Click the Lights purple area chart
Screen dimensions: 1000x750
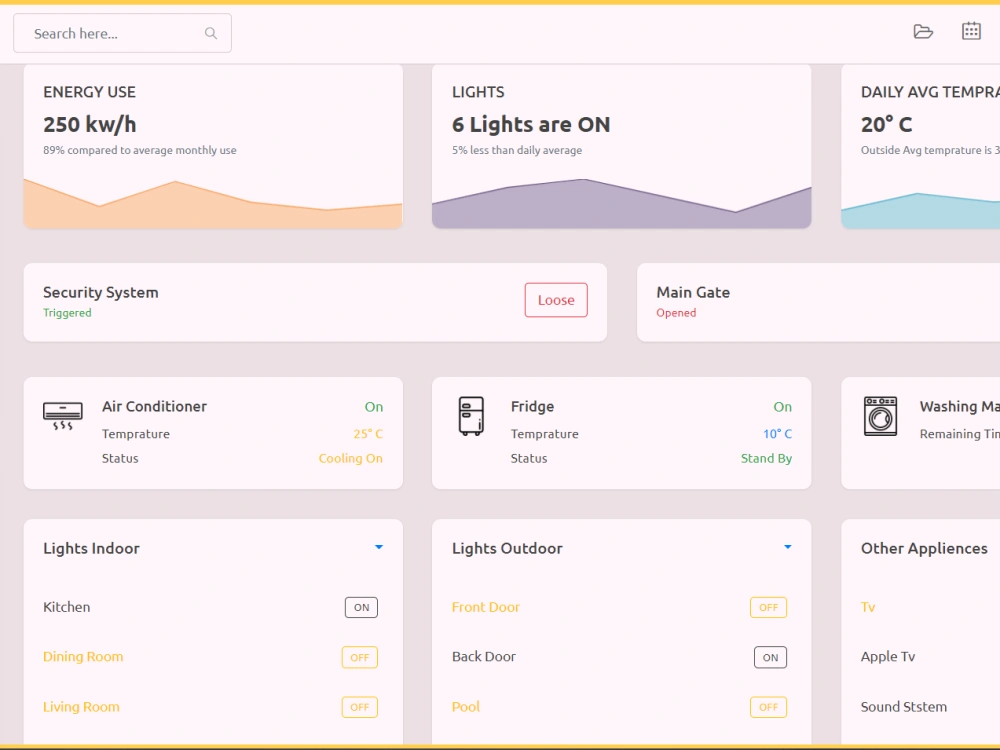click(x=622, y=203)
